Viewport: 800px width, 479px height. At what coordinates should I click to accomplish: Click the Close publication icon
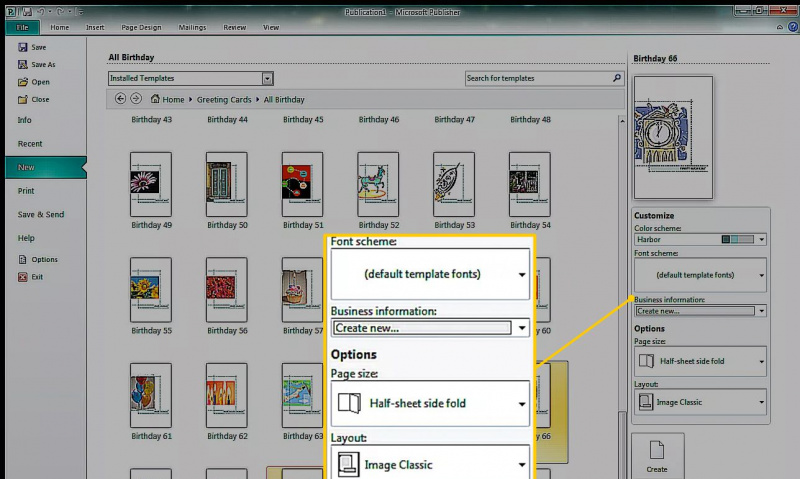coord(22,99)
